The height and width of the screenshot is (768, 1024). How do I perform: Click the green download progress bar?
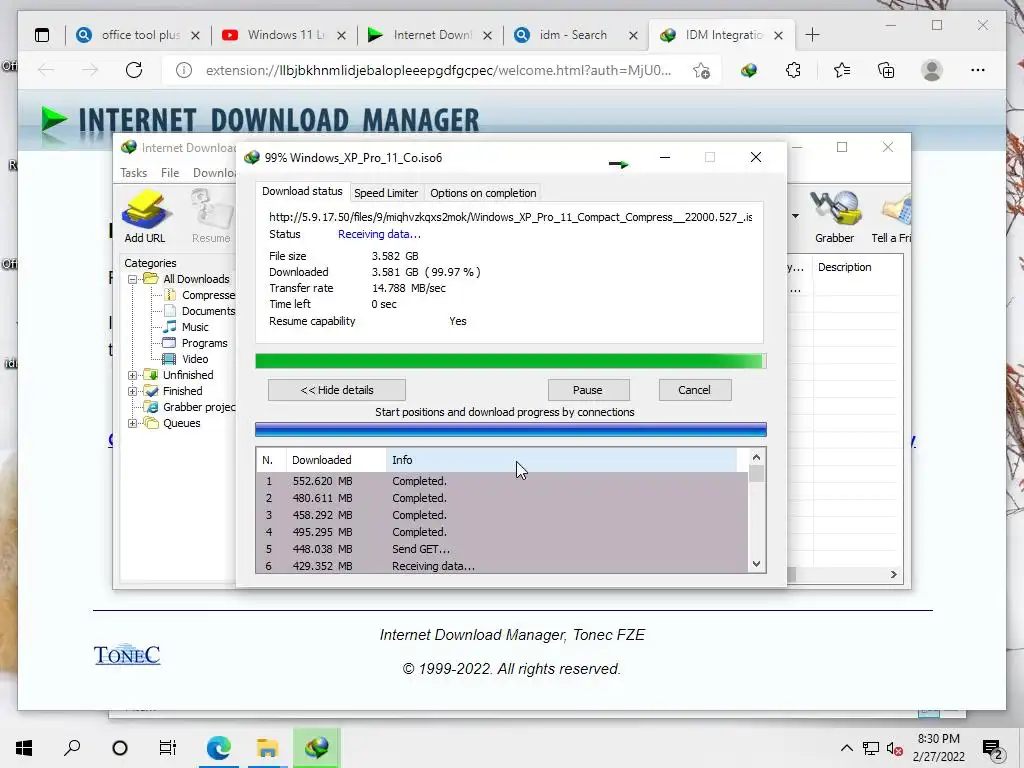tap(511, 362)
